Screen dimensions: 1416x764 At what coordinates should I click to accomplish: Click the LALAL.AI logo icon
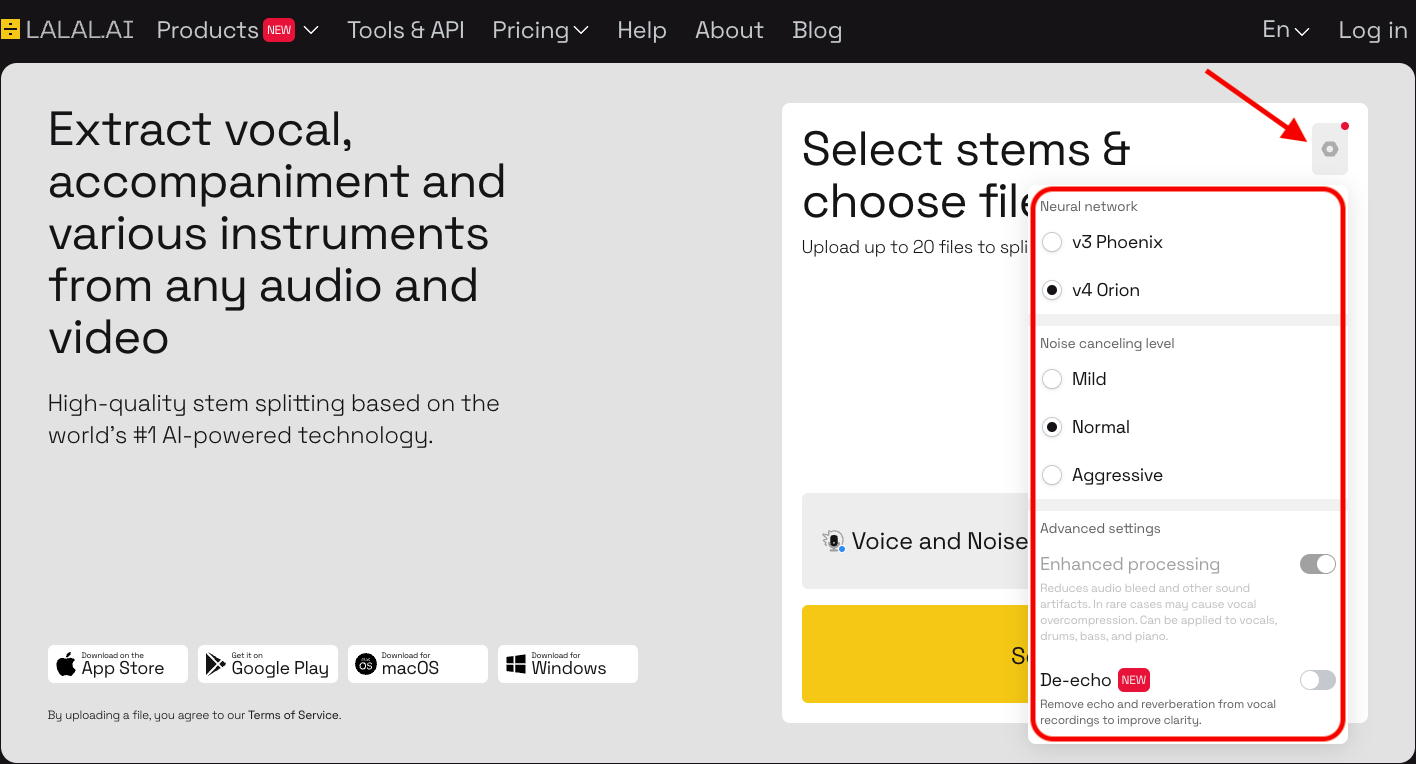tap(9, 30)
